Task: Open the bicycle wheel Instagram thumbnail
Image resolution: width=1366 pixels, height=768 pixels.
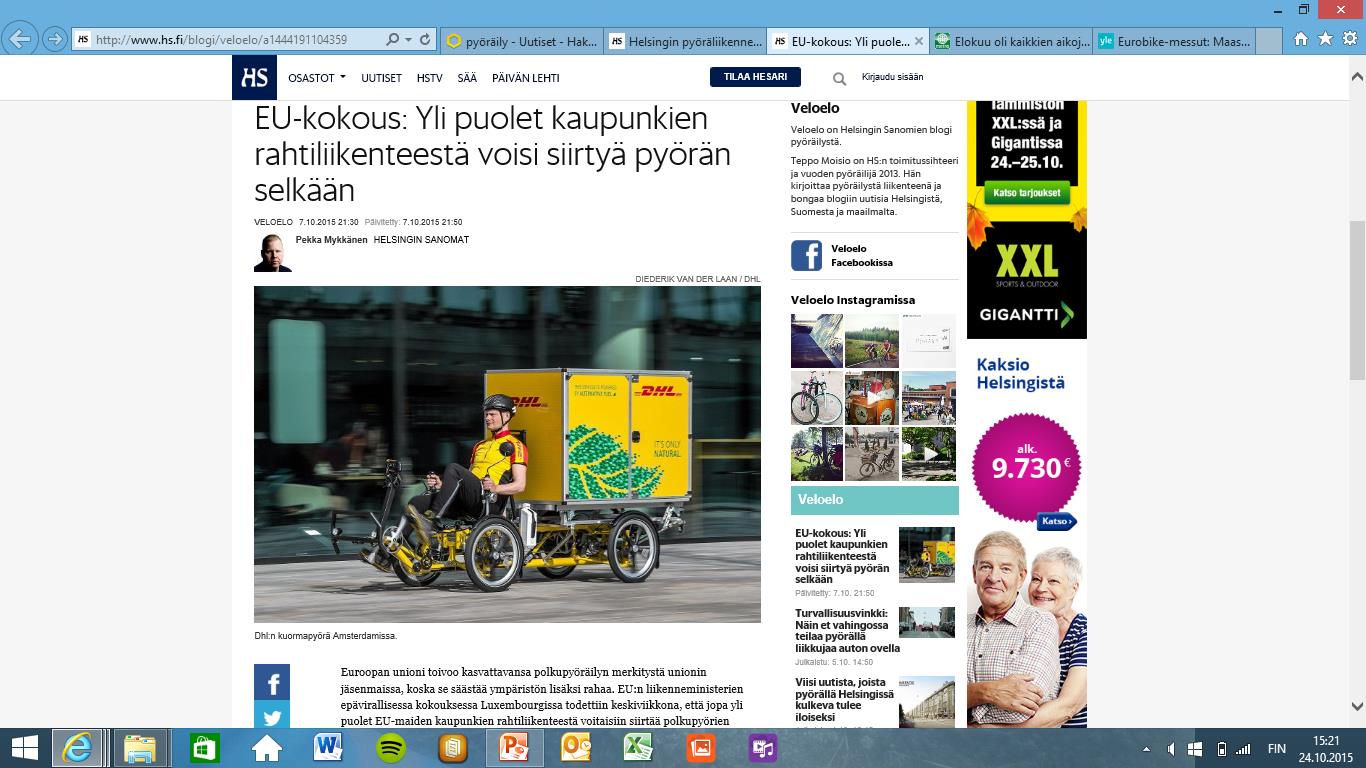Action: click(x=816, y=398)
